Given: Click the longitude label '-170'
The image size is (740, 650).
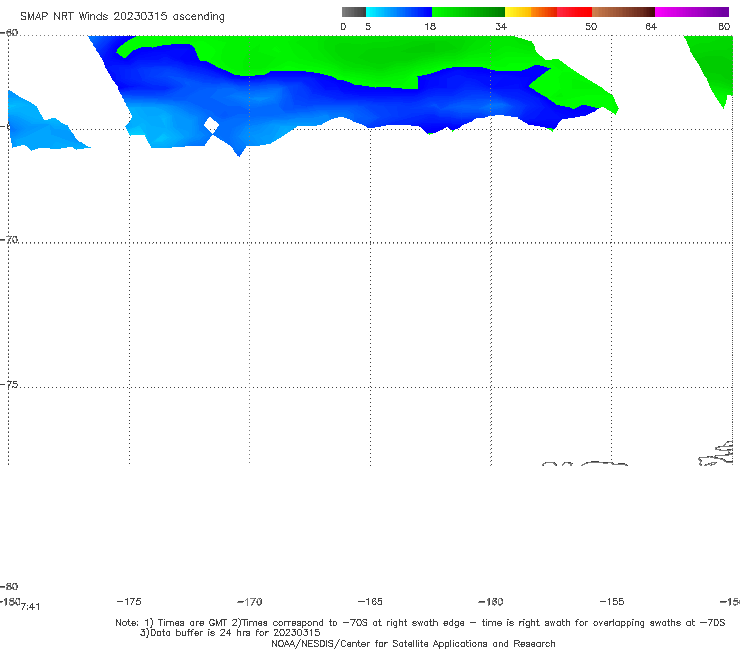Looking at the screenshot, I should (x=250, y=601).
